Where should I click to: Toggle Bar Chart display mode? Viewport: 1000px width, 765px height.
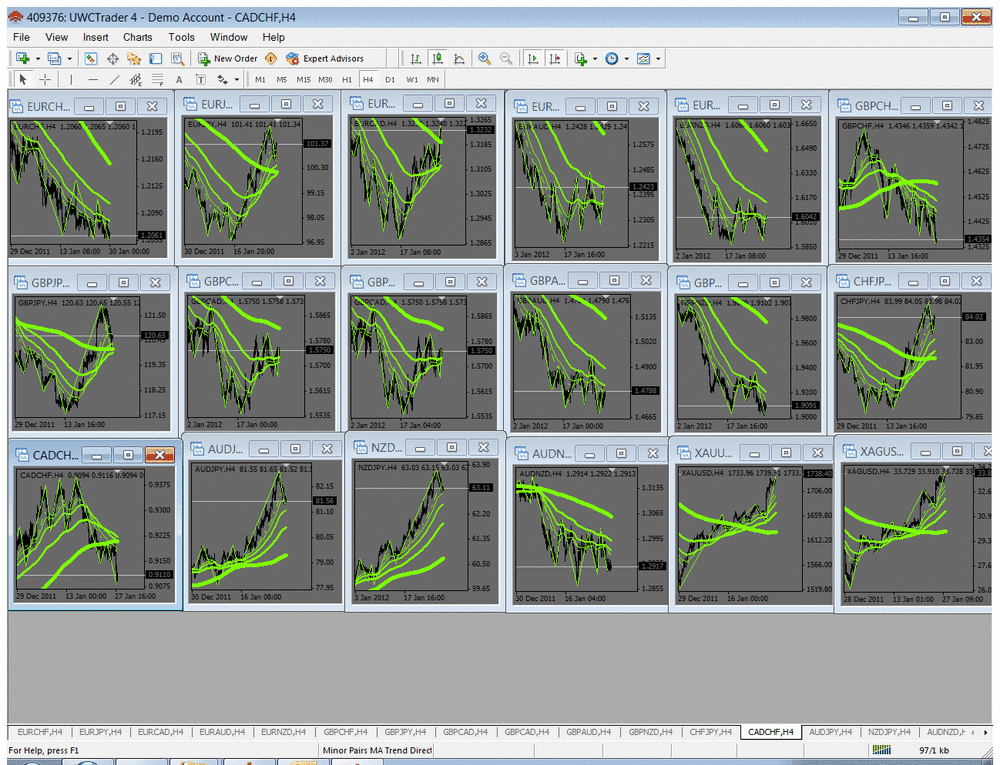click(416, 59)
